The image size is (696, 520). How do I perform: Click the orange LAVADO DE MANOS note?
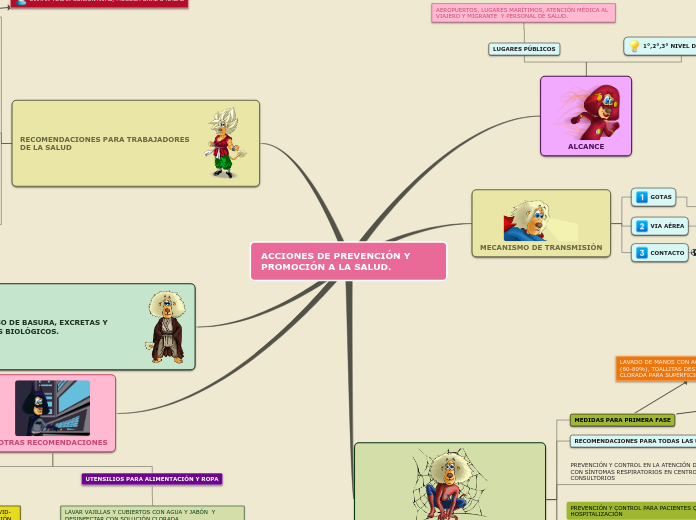point(656,369)
